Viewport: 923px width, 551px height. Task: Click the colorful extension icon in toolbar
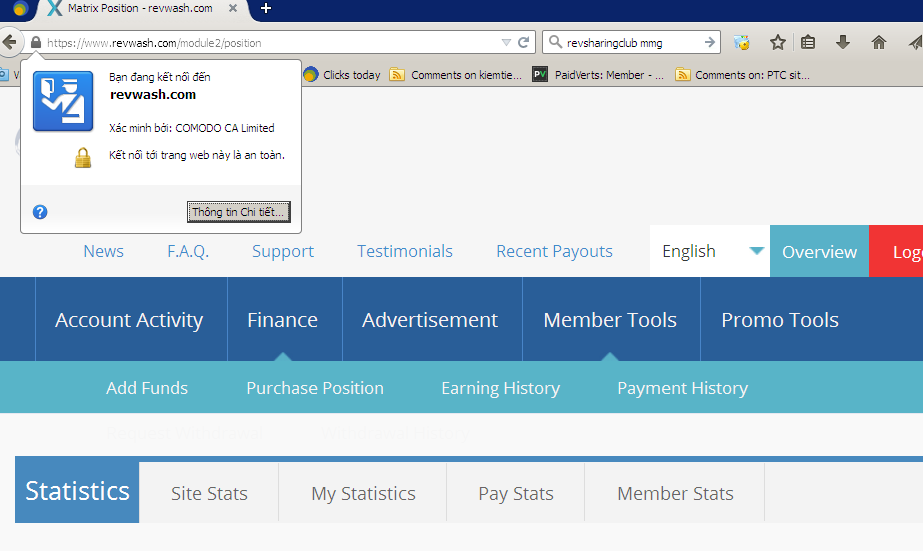point(742,42)
